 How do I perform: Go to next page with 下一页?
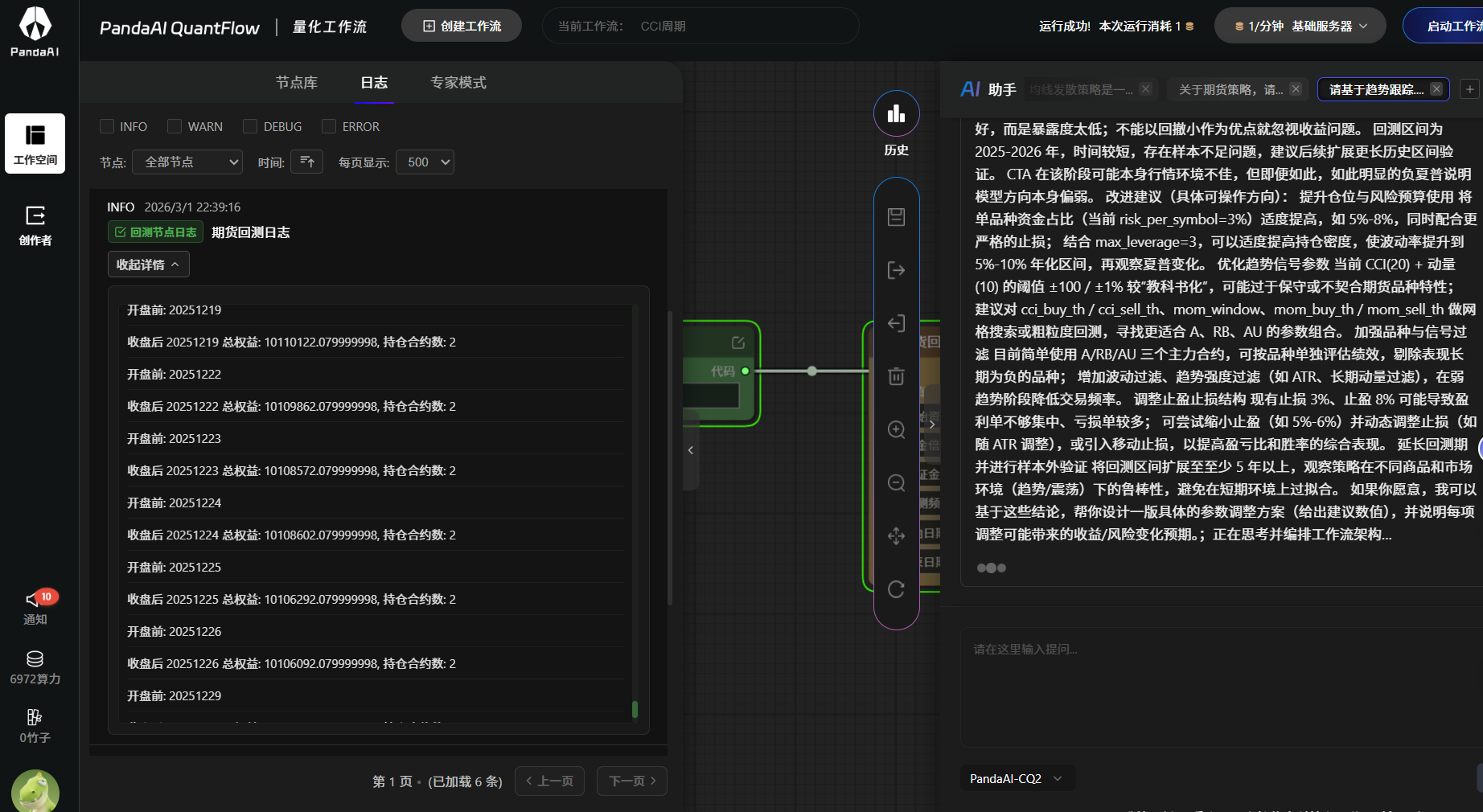coord(632,781)
